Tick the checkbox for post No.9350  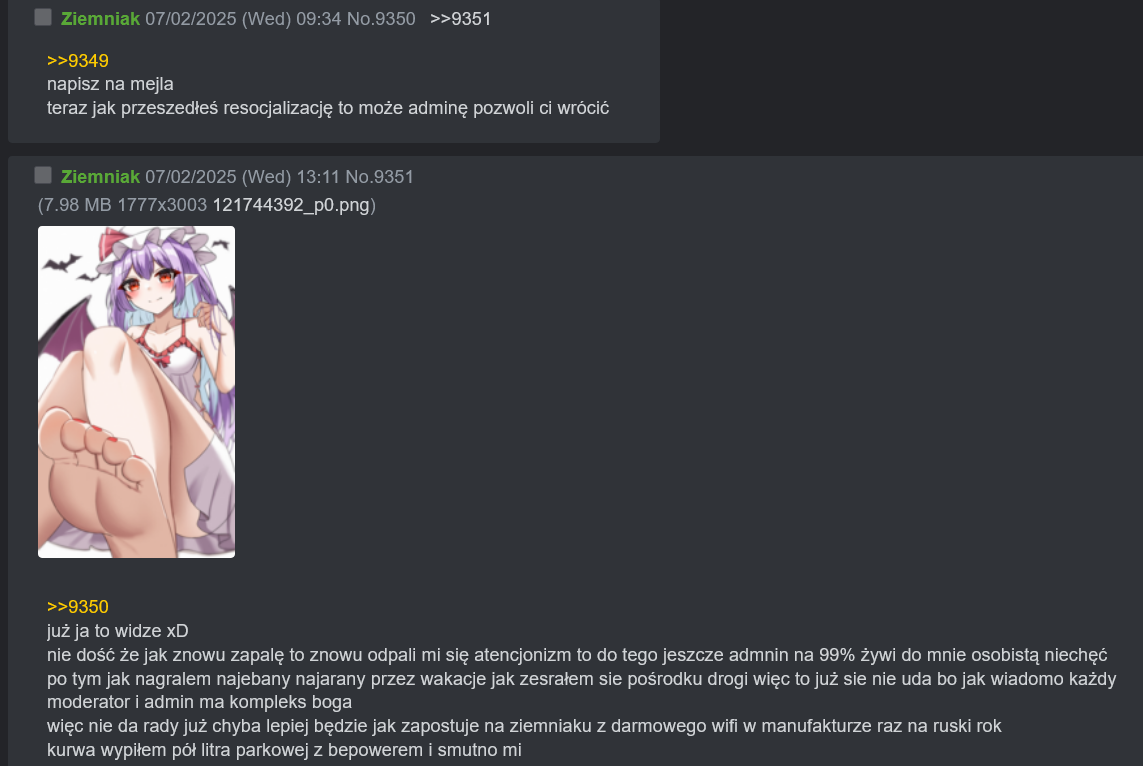pos(43,17)
